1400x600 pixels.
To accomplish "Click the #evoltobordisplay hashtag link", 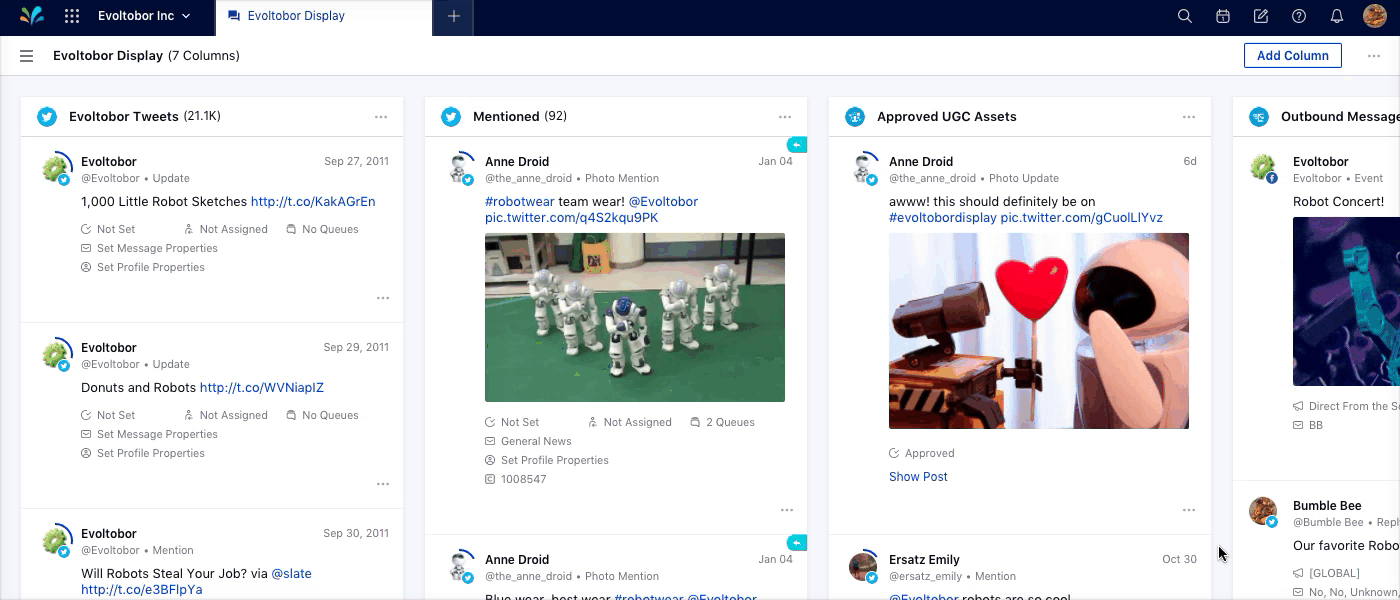I will coord(942,218).
